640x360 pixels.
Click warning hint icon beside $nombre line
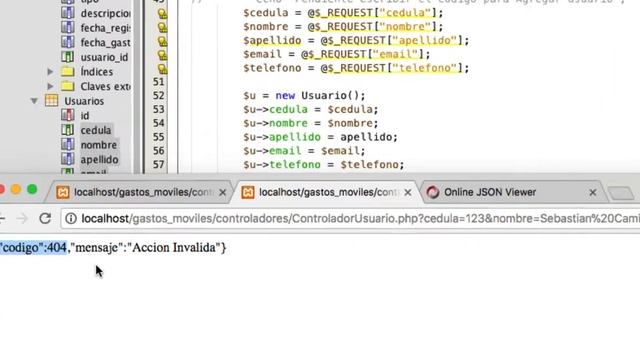point(162,27)
